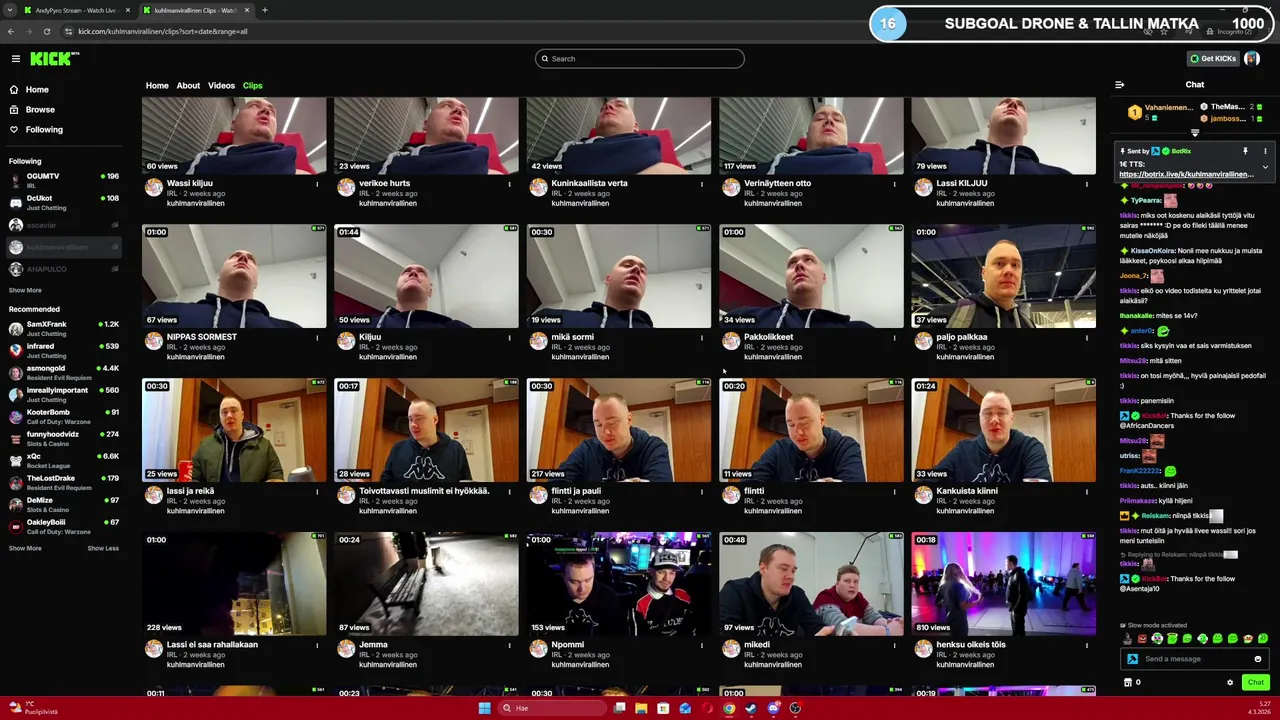Viewport: 1280px width, 720px height.
Task: Open OGUMTV channel in Following
Action: tap(63, 180)
